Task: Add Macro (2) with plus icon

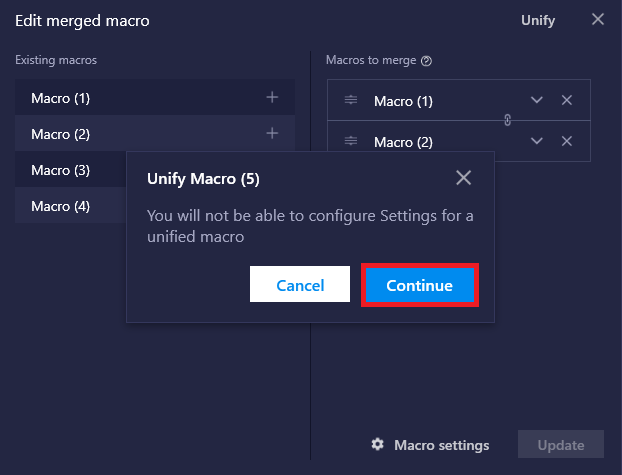Action: pos(272,133)
